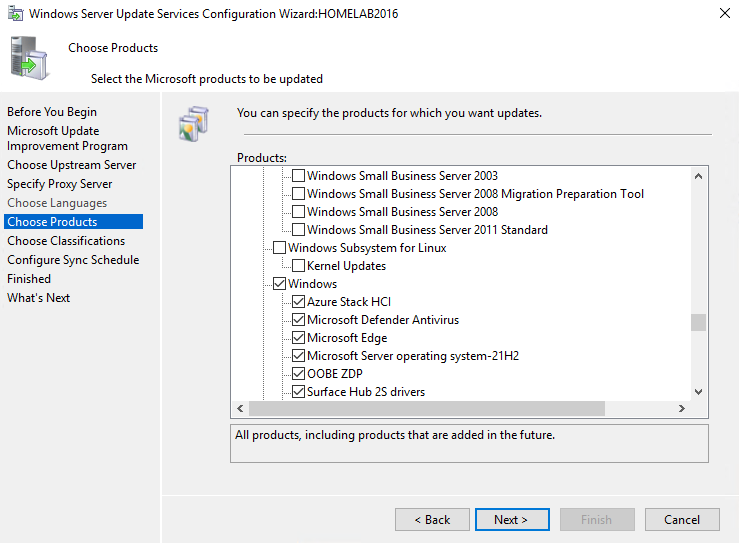Uncheck the Windows parent category

279,283
